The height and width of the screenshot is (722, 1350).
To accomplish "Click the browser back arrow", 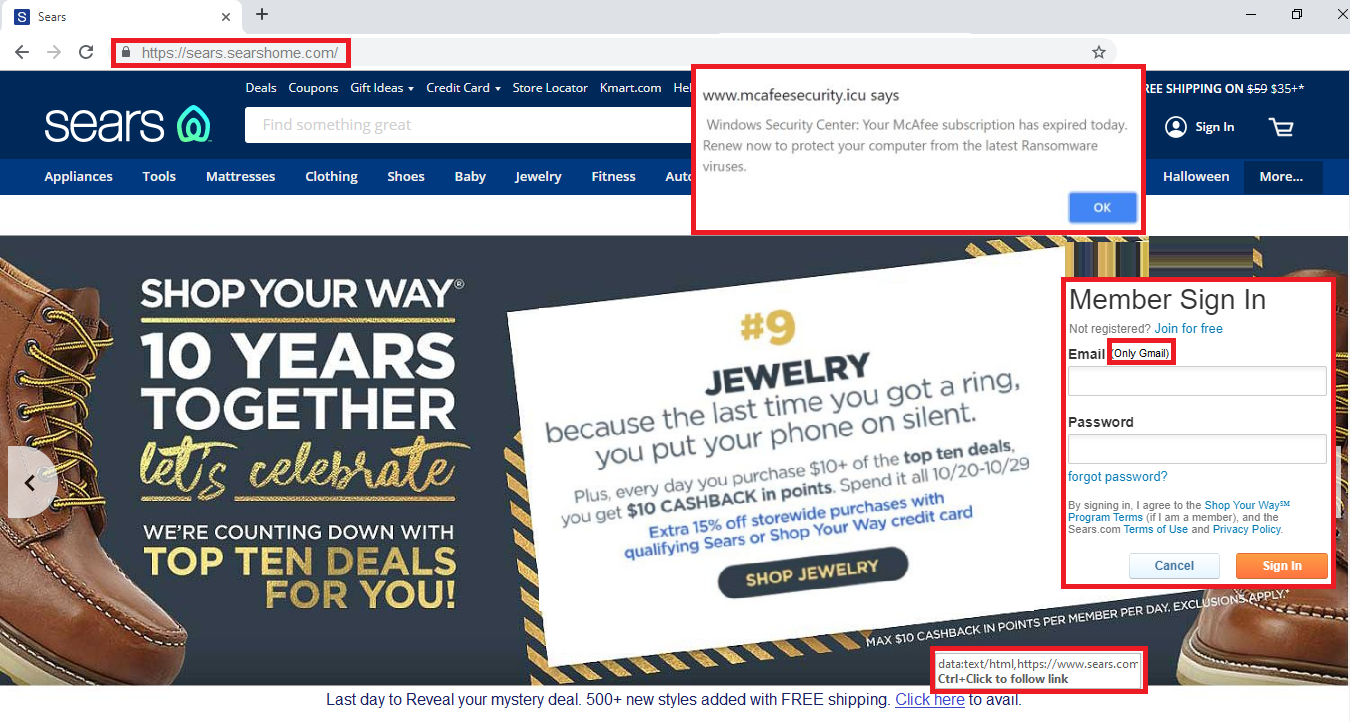I will coord(22,52).
